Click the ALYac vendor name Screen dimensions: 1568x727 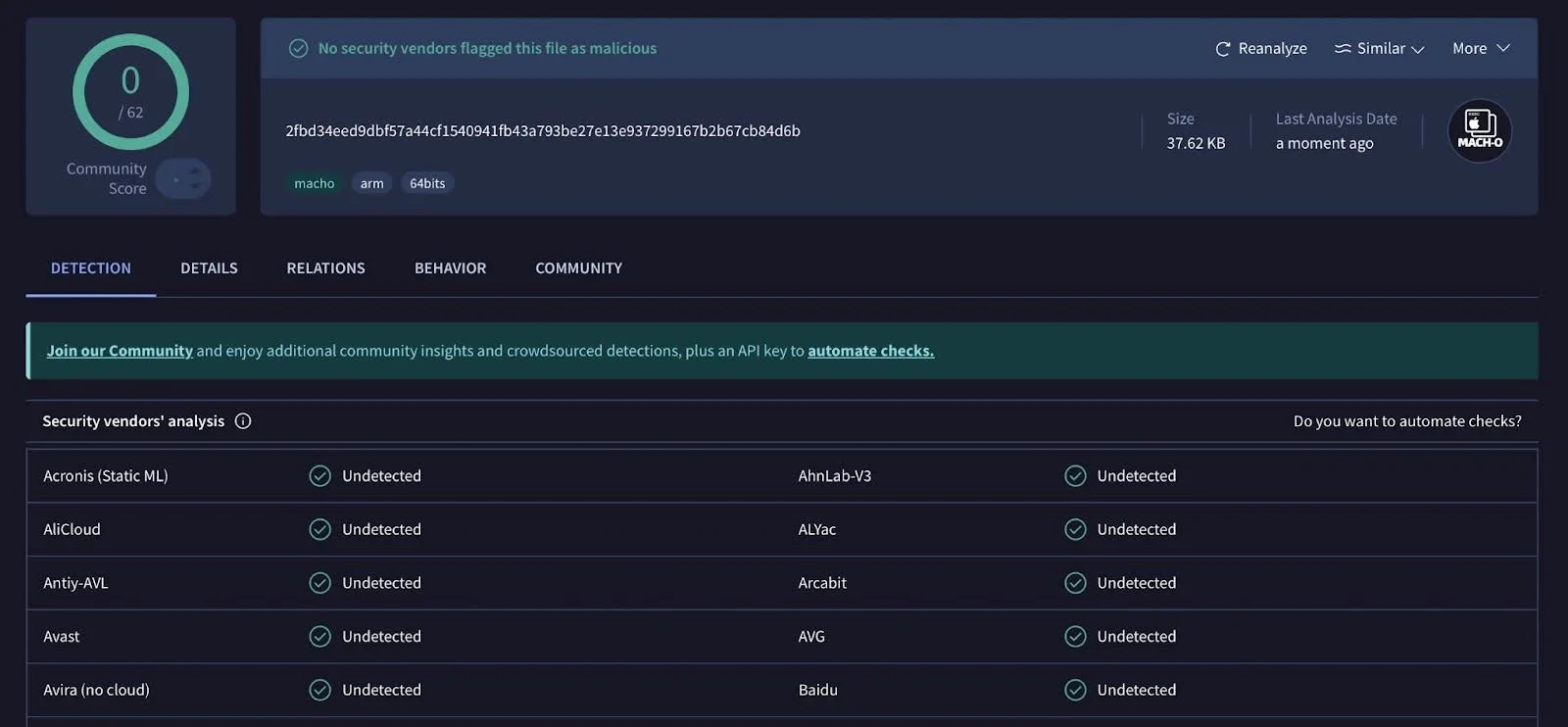point(816,529)
